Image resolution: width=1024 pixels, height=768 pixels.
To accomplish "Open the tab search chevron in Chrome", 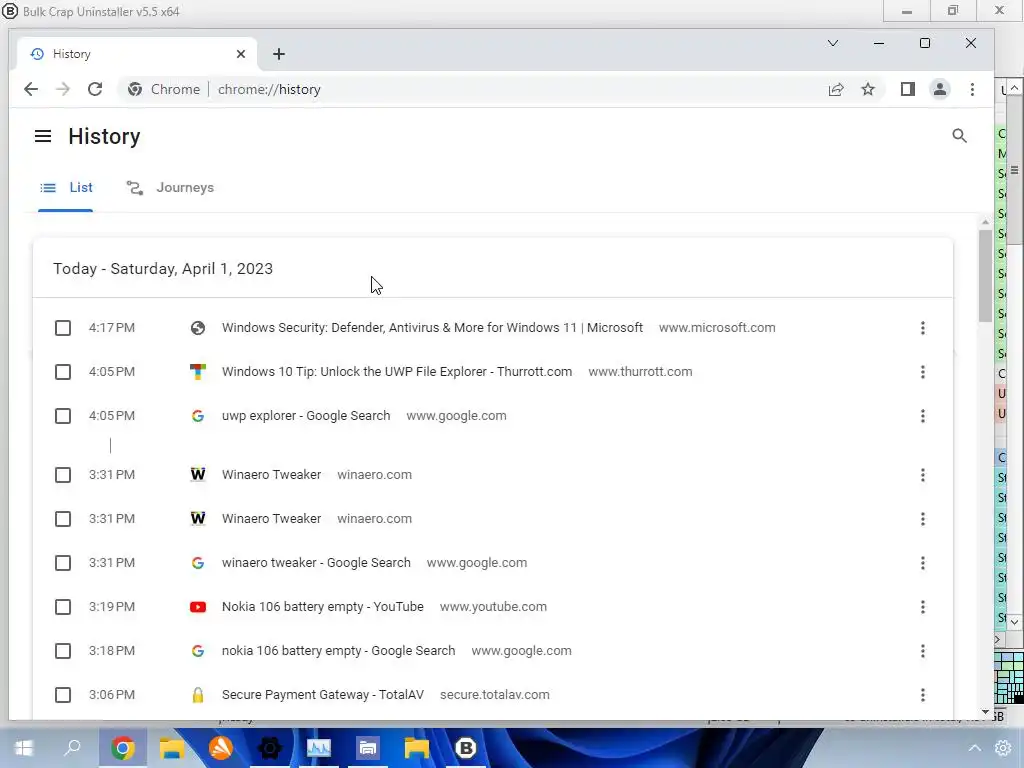I will tap(833, 43).
